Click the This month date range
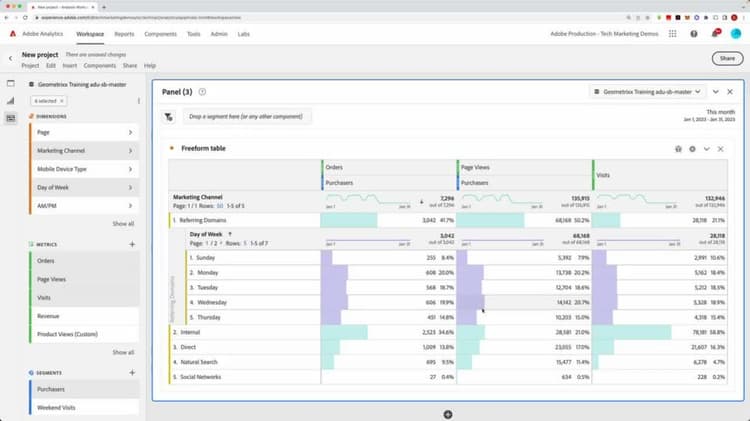The width and height of the screenshot is (750, 421). pos(709,115)
